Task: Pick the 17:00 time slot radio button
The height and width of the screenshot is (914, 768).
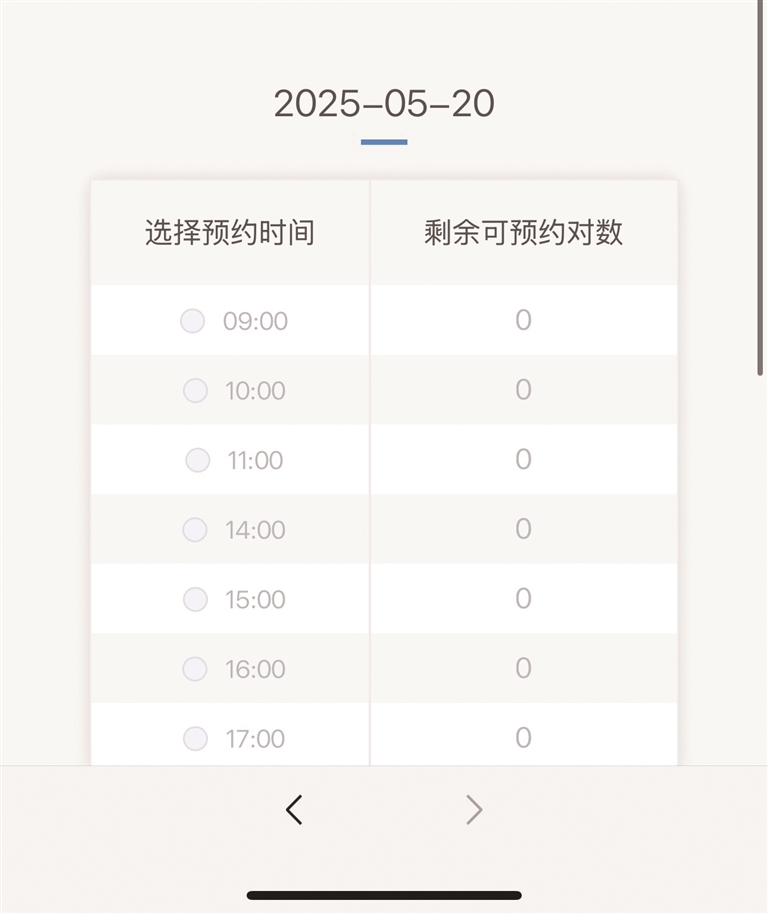Action: 195,739
